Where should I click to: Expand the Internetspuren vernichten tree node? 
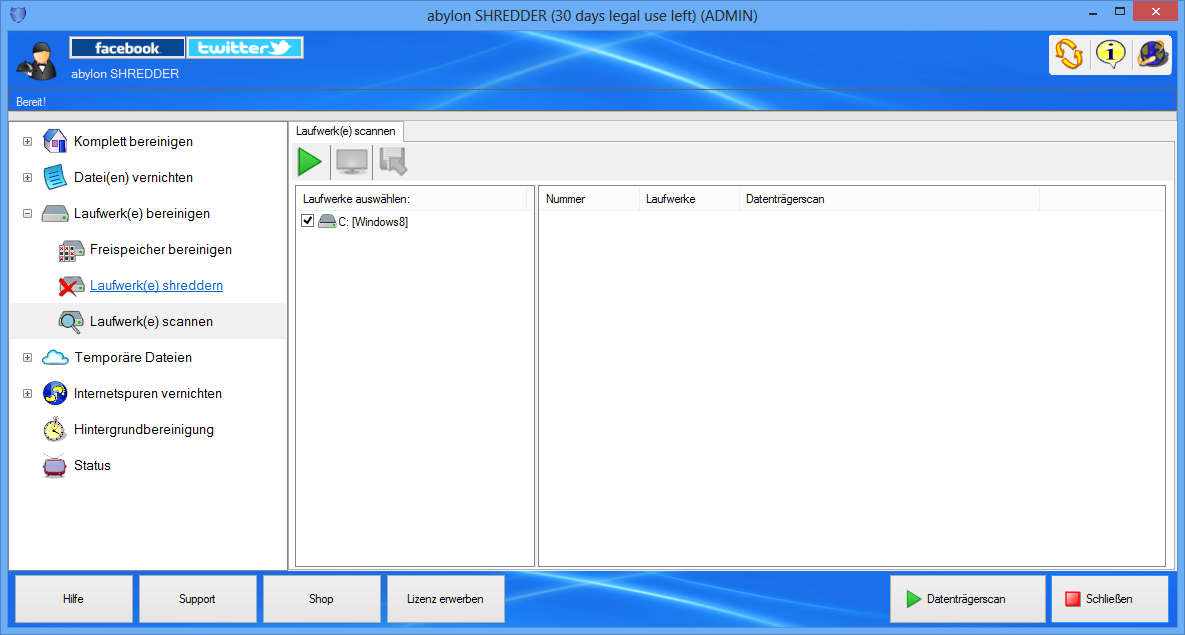coord(27,394)
